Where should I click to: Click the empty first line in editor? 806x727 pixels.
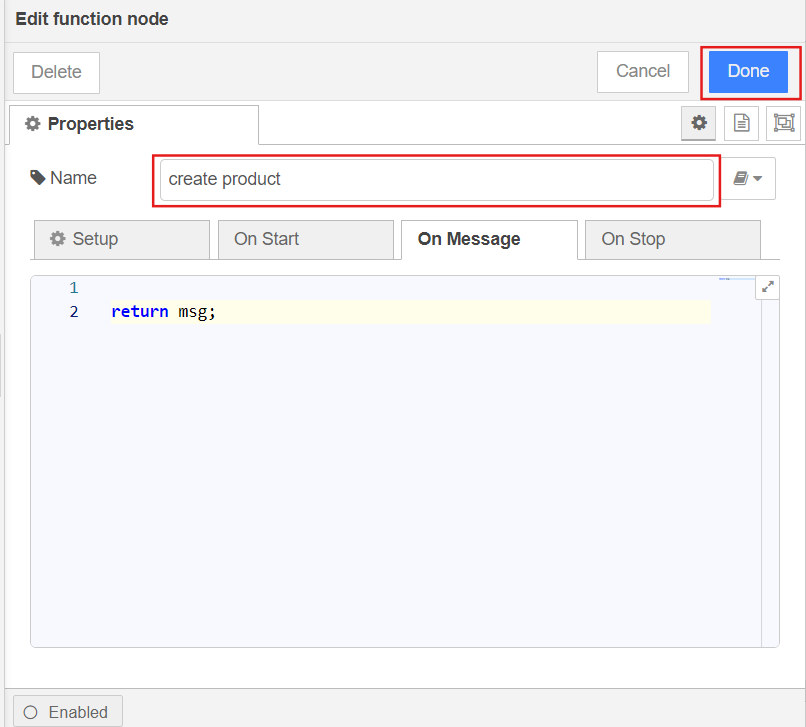pos(400,288)
